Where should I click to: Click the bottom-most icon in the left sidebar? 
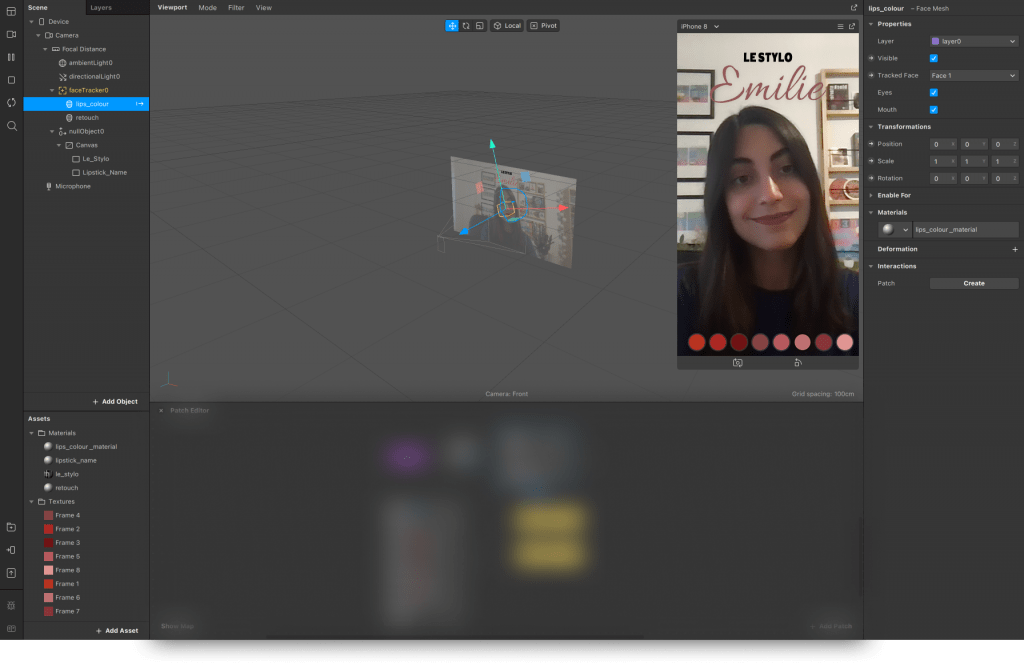tap(11, 628)
